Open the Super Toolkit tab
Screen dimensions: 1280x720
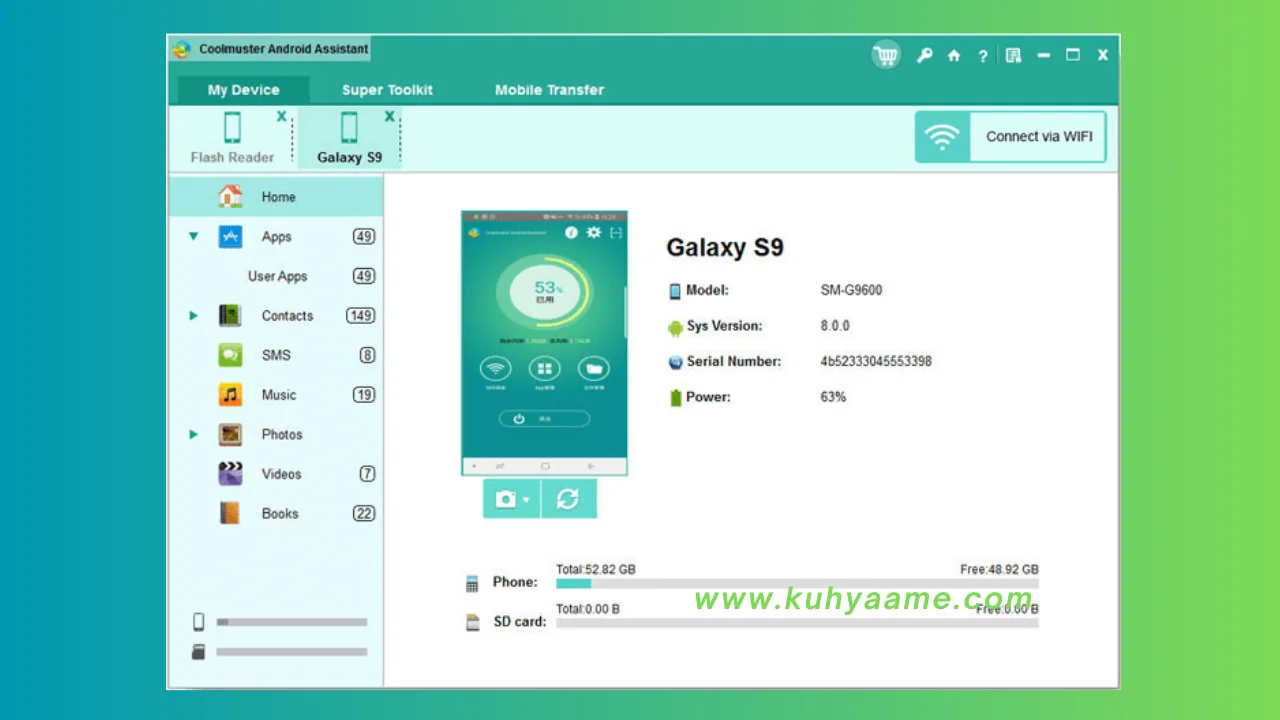(x=387, y=89)
